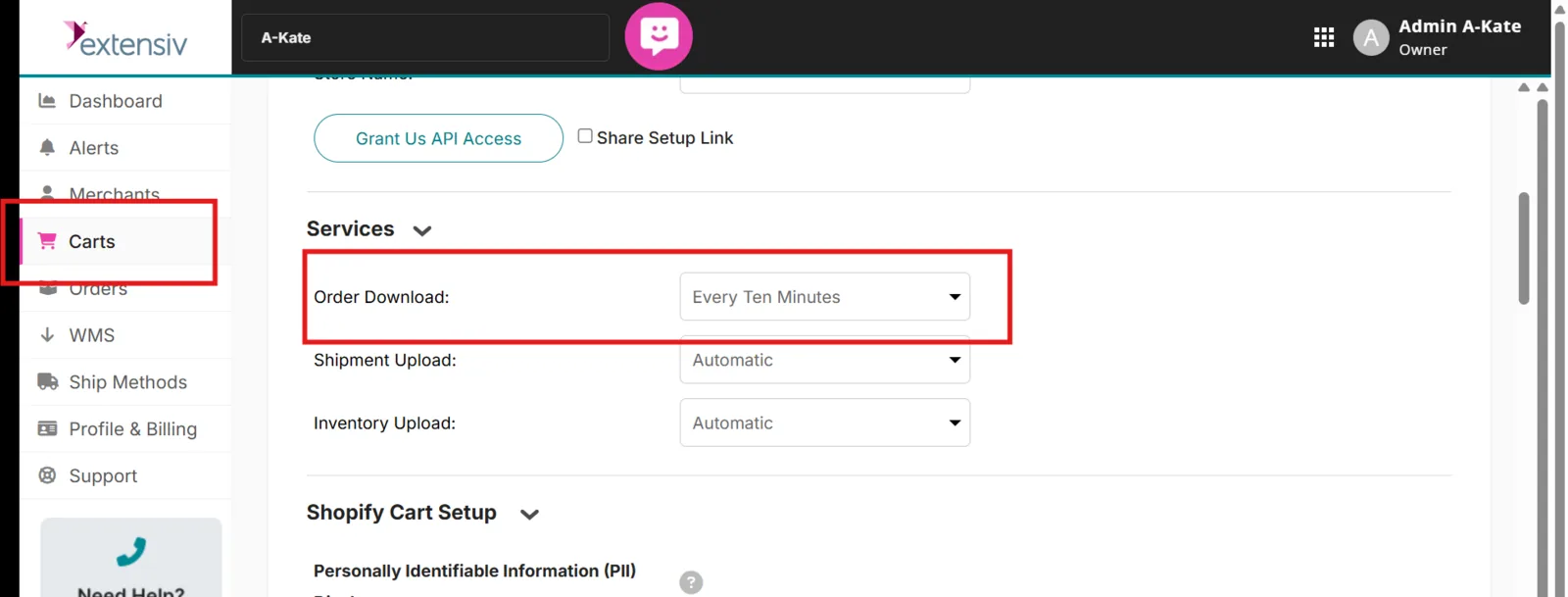Collapse the Services section chevron

pyautogui.click(x=422, y=231)
